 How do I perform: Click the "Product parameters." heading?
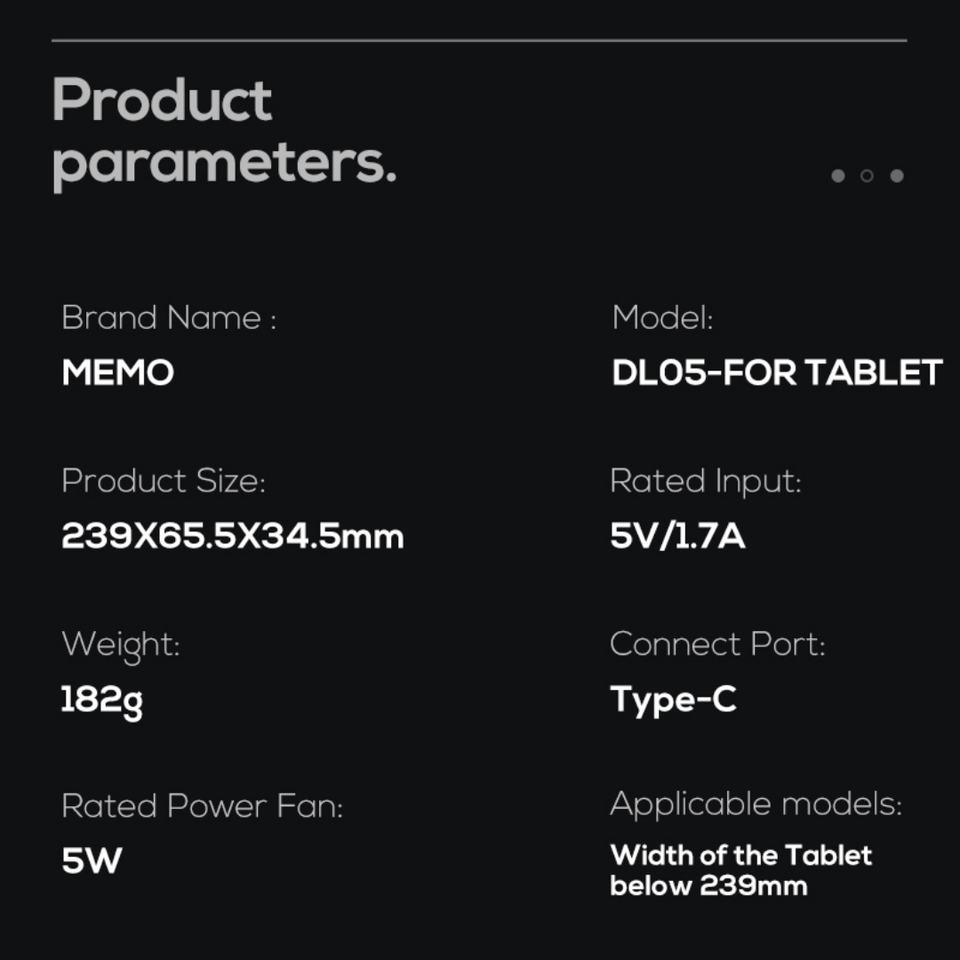[x=224, y=132]
